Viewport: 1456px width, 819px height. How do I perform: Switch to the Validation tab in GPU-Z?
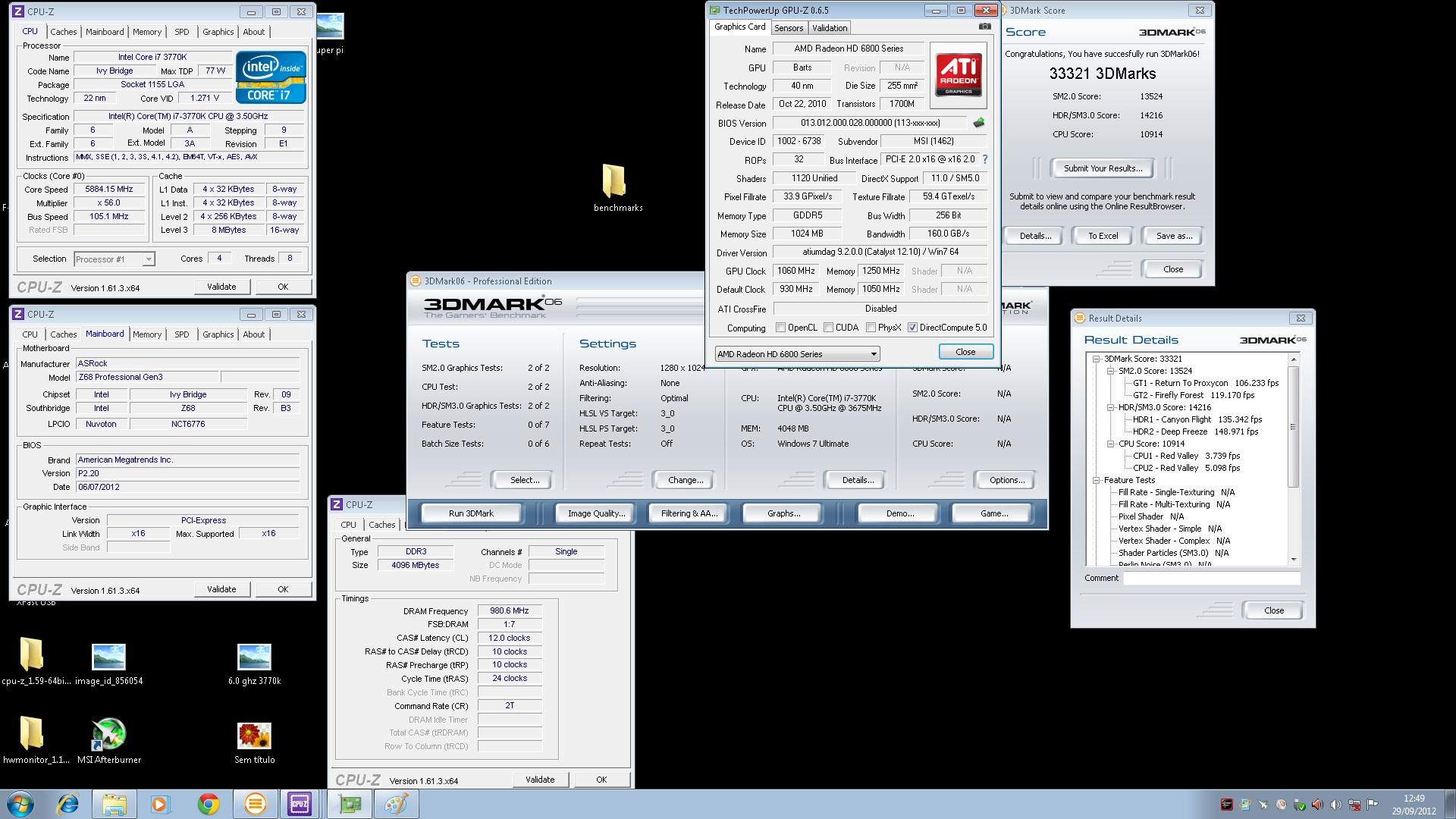[x=830, y=28]
